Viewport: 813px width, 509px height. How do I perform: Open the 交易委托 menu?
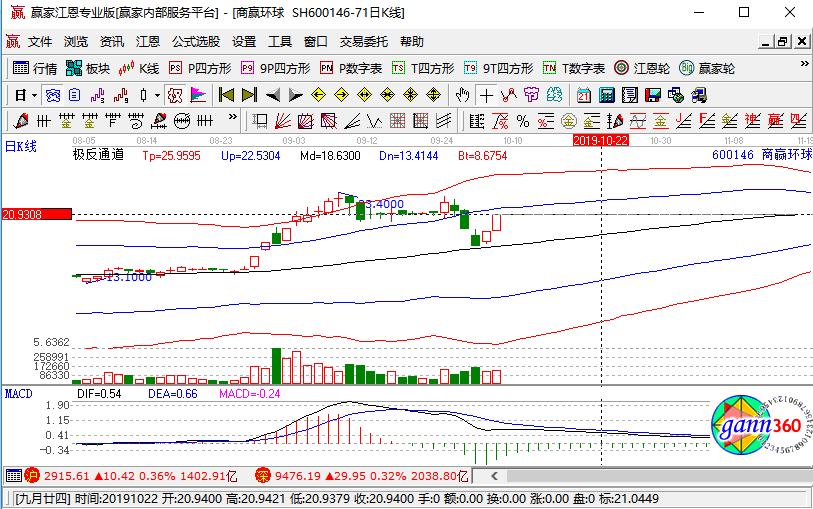pyautogui.click(x=363, y=41)
